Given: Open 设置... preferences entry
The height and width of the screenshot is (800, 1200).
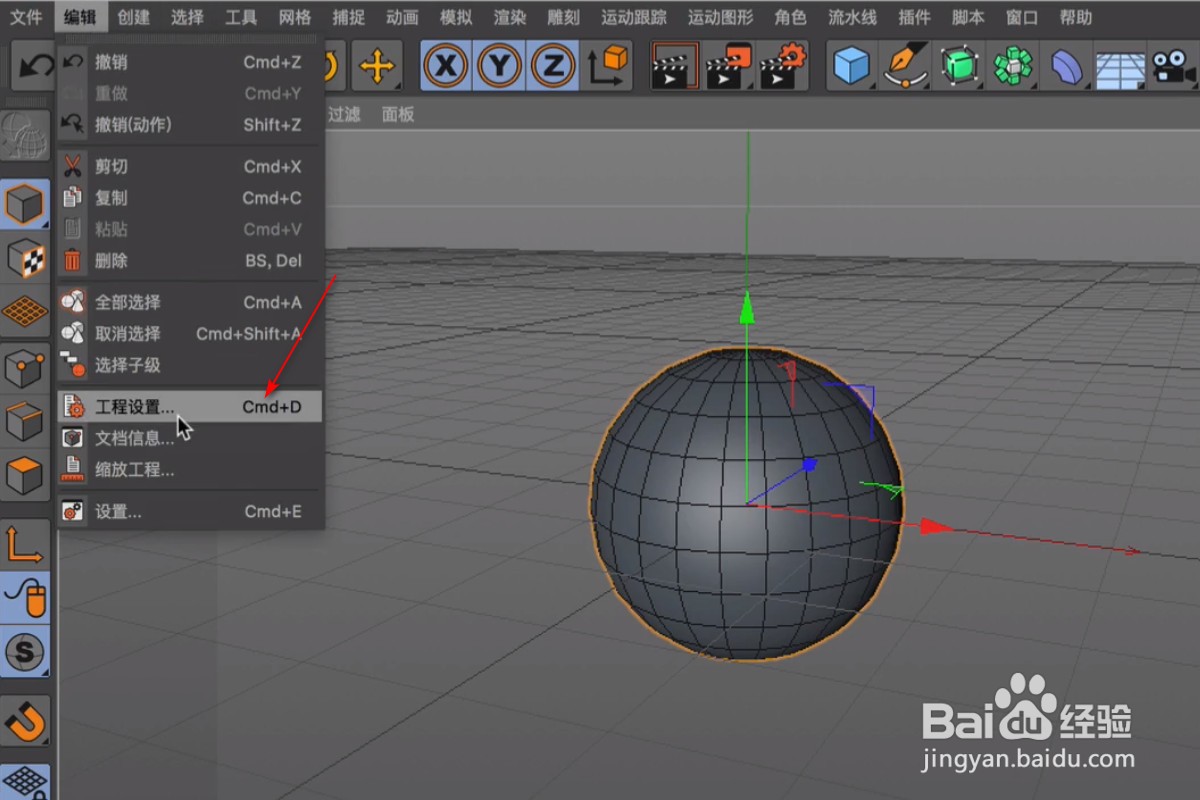Looking at the screenshot, I should 190,511.
